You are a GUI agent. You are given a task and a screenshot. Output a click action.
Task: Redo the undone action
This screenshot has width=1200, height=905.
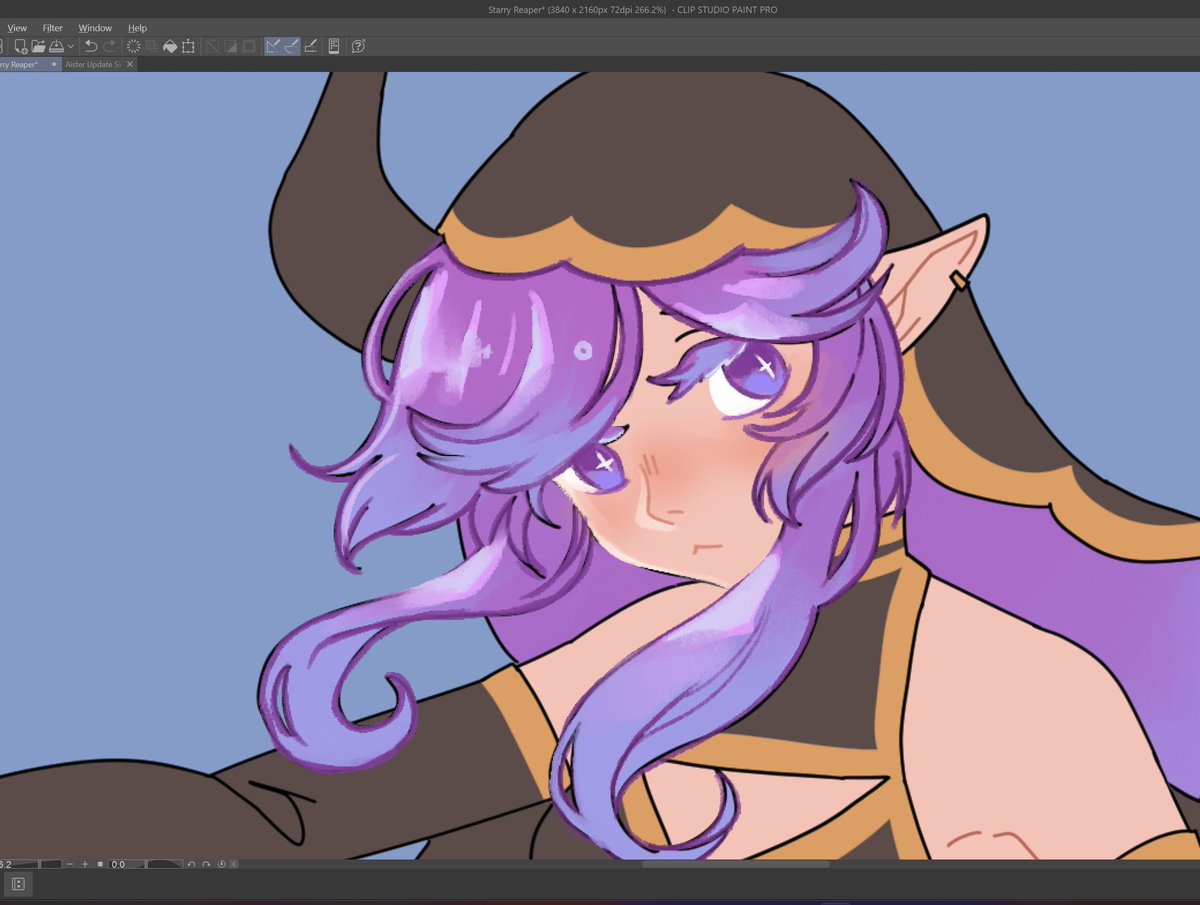tap(109, 46)
